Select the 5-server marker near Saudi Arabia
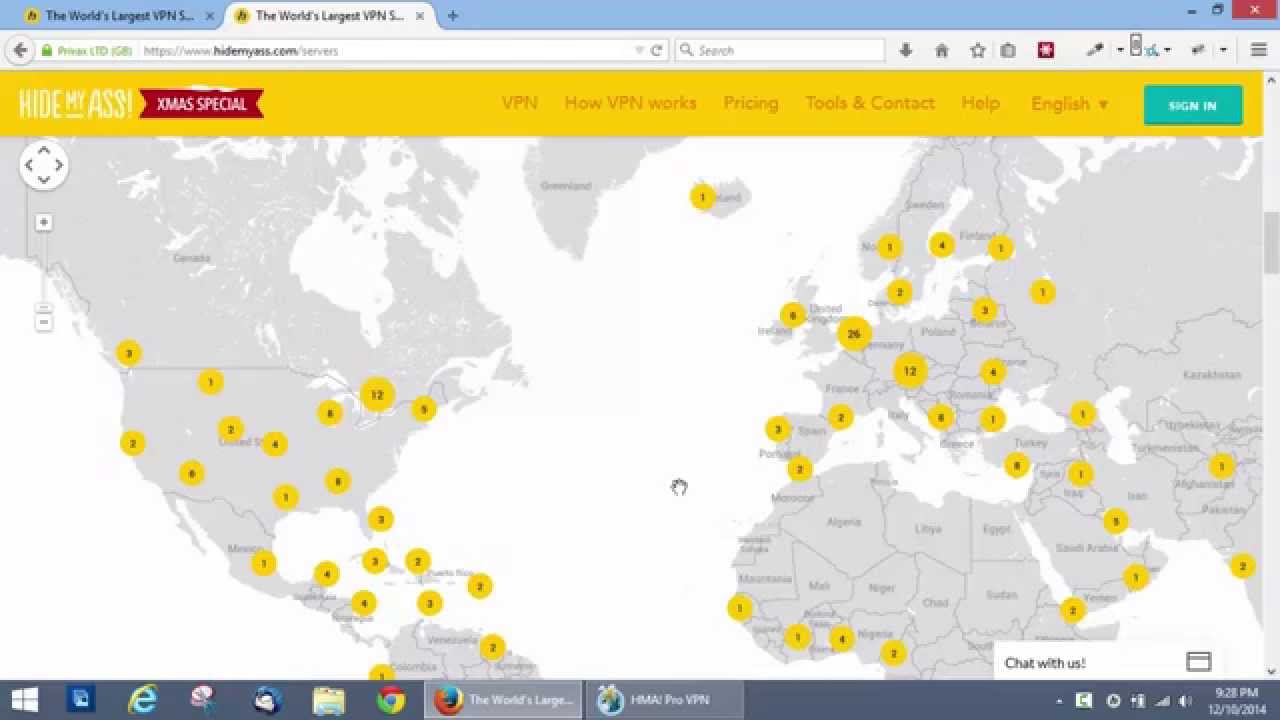This screenshot has width=1280, height=720. (1115, 521)
